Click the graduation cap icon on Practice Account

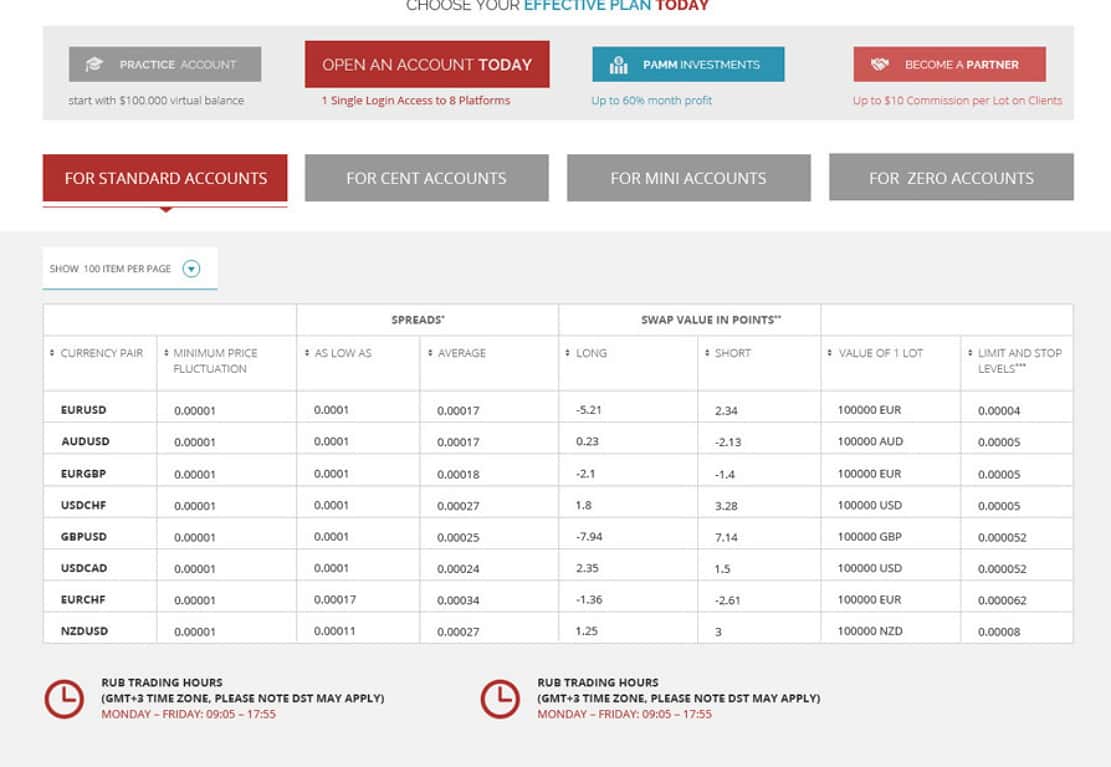(x=94, y=65)
